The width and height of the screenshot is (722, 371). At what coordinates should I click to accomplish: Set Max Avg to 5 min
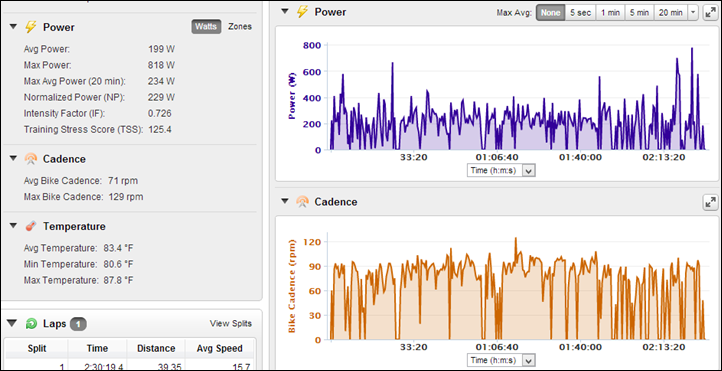point(640,13)
